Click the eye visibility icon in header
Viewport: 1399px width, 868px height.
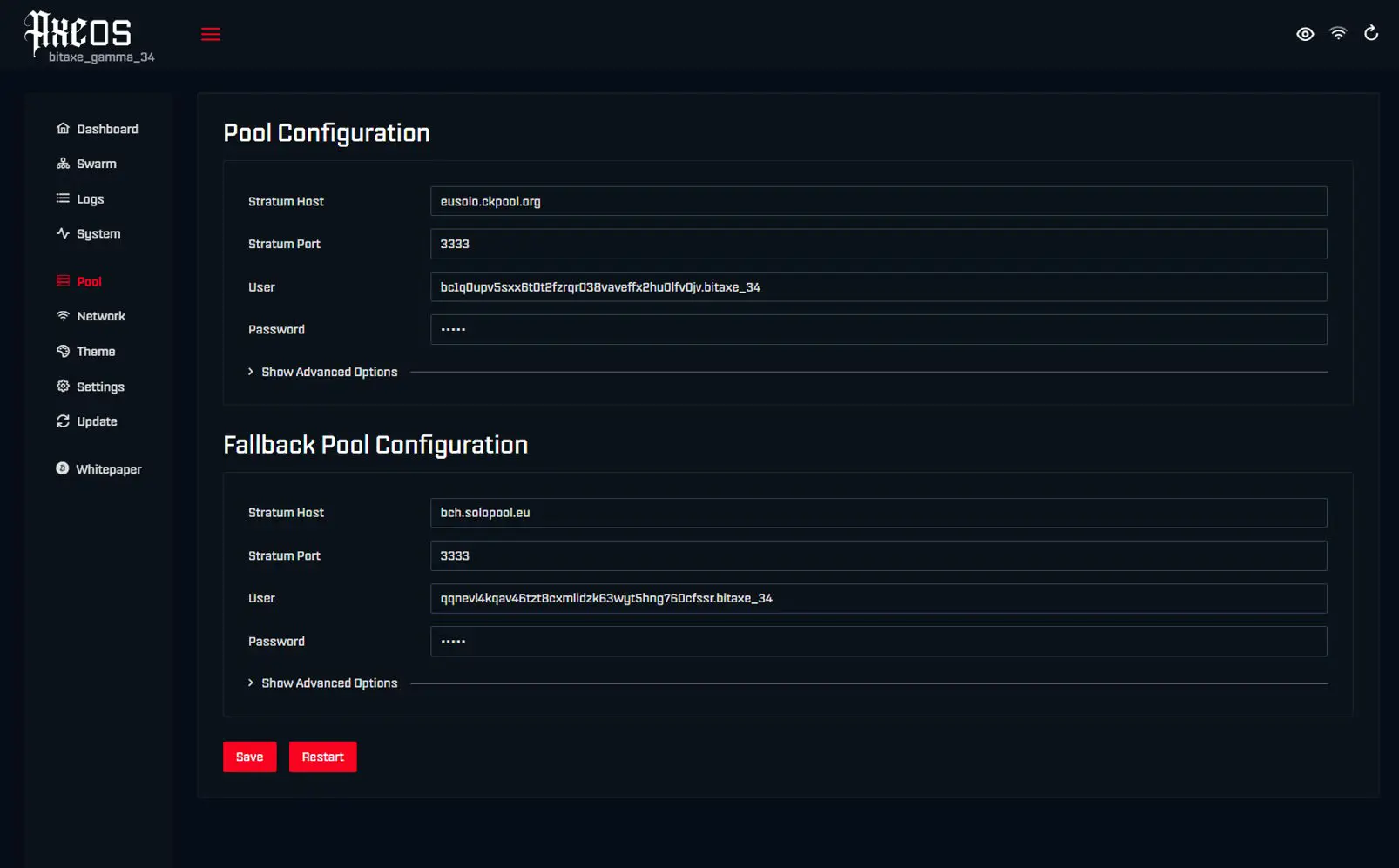click(1305, 34)
